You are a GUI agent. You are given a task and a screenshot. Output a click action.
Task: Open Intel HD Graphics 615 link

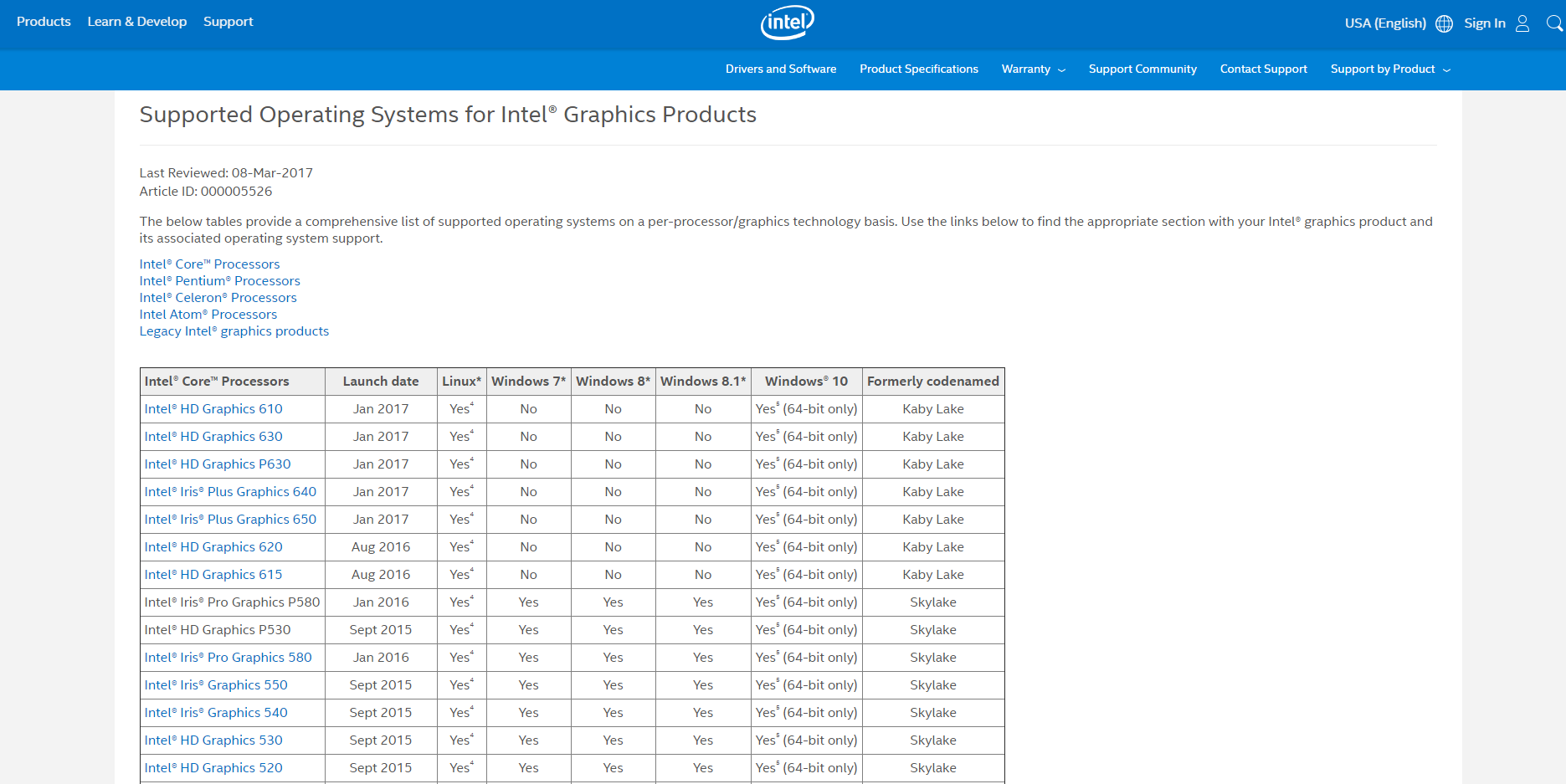point(213,575)
